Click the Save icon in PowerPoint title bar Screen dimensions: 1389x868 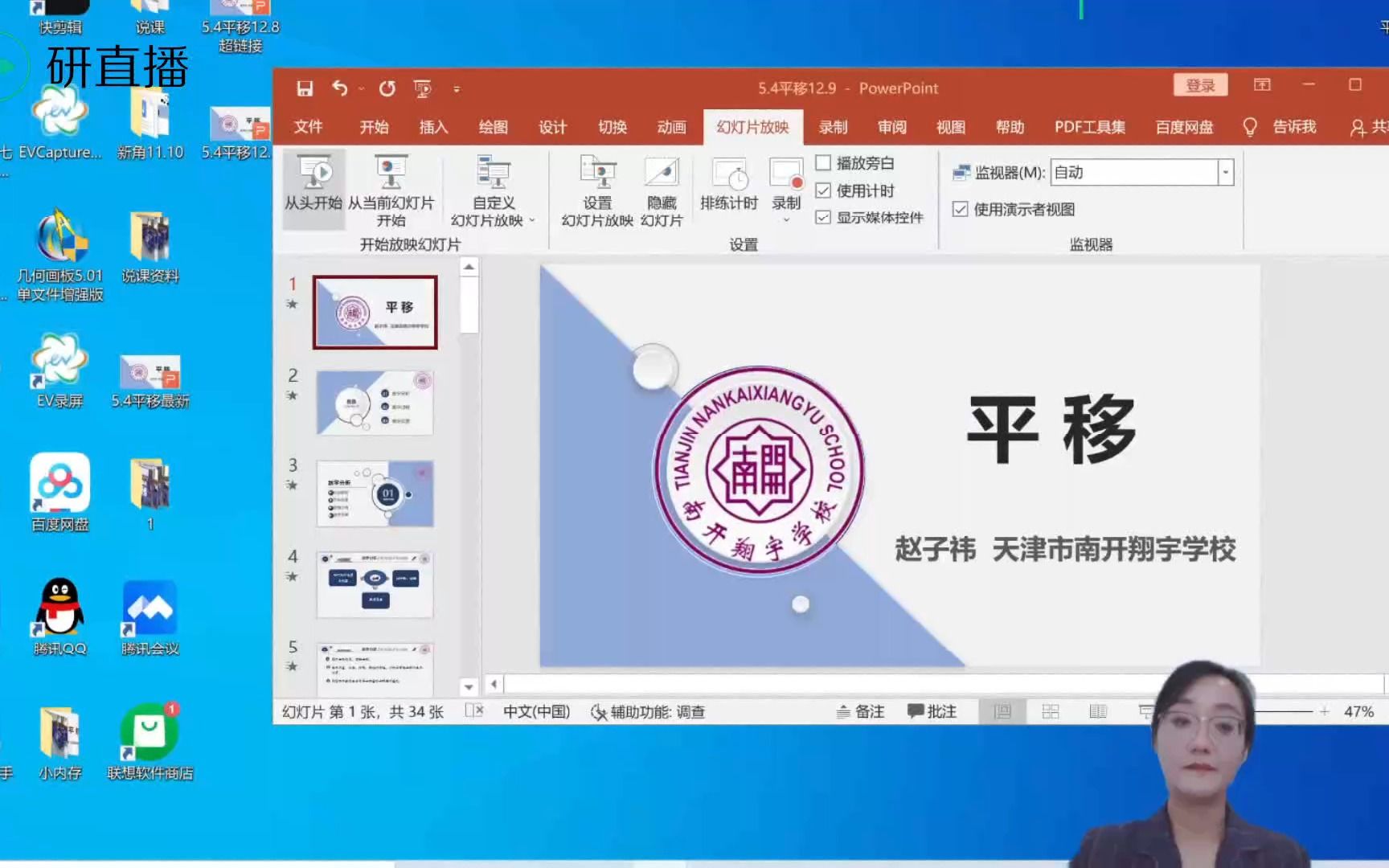pyautogui.click(x=305, y=88)
